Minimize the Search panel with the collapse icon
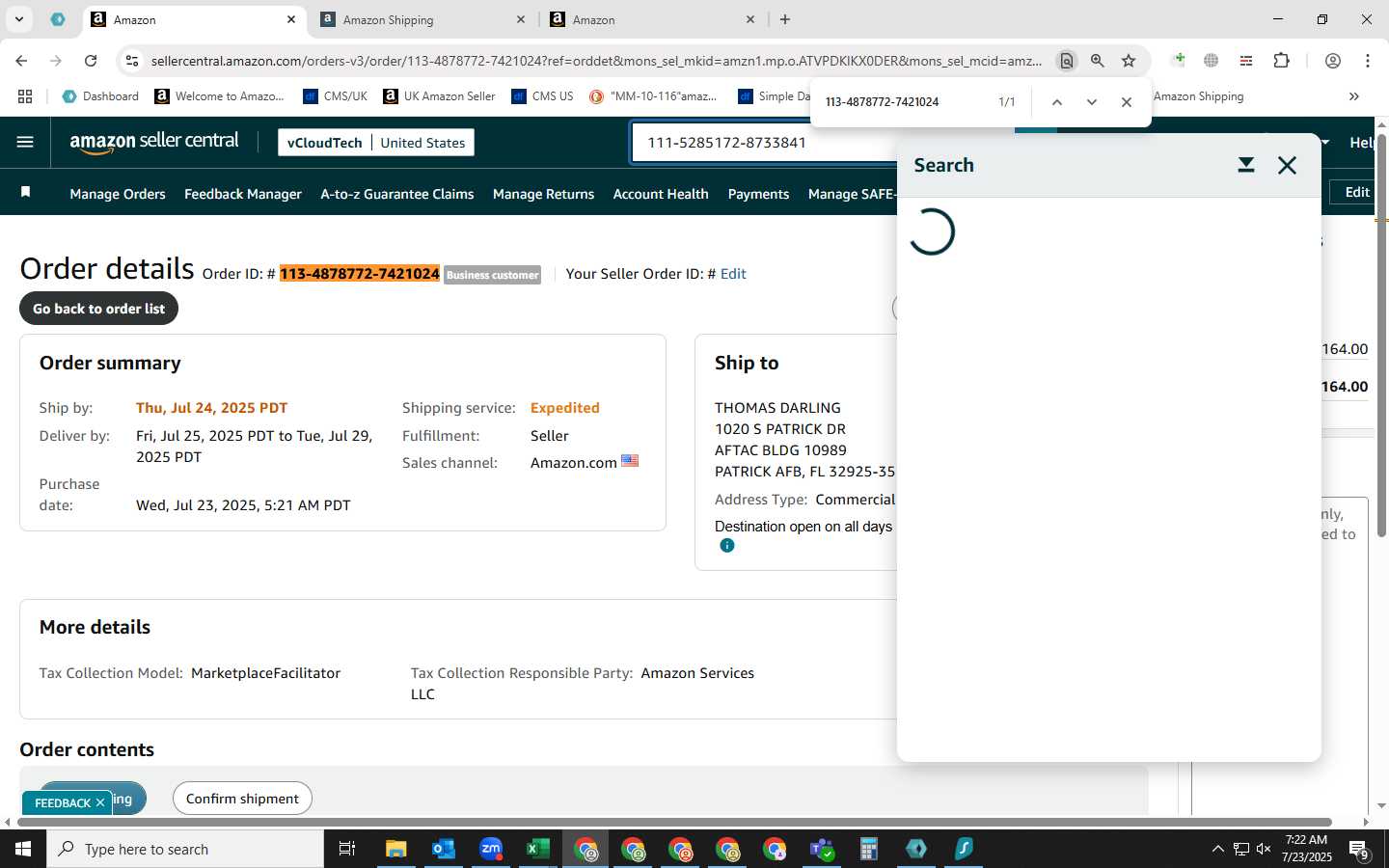This screenshot has width=1389, height=868. point(1245,165)
